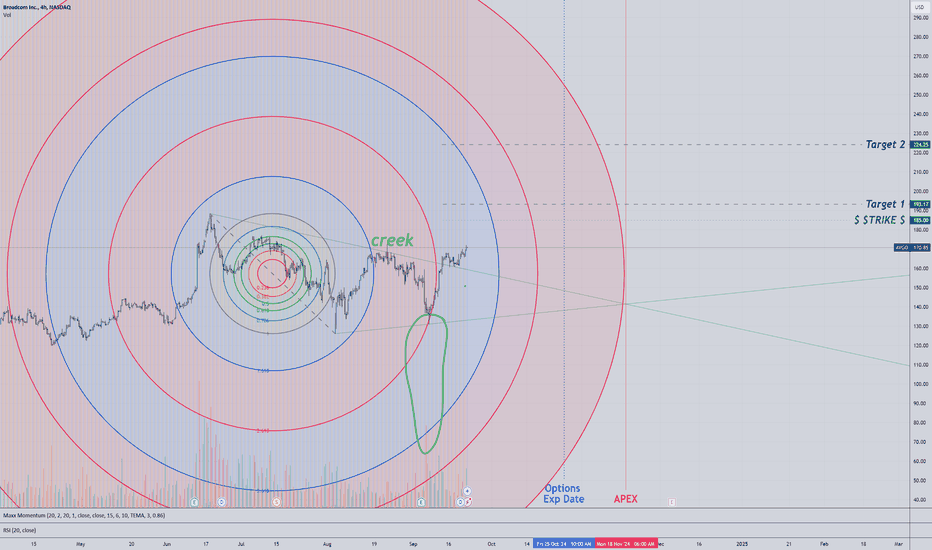Click the earnings E marker in early September

click(x=421, y=502)
